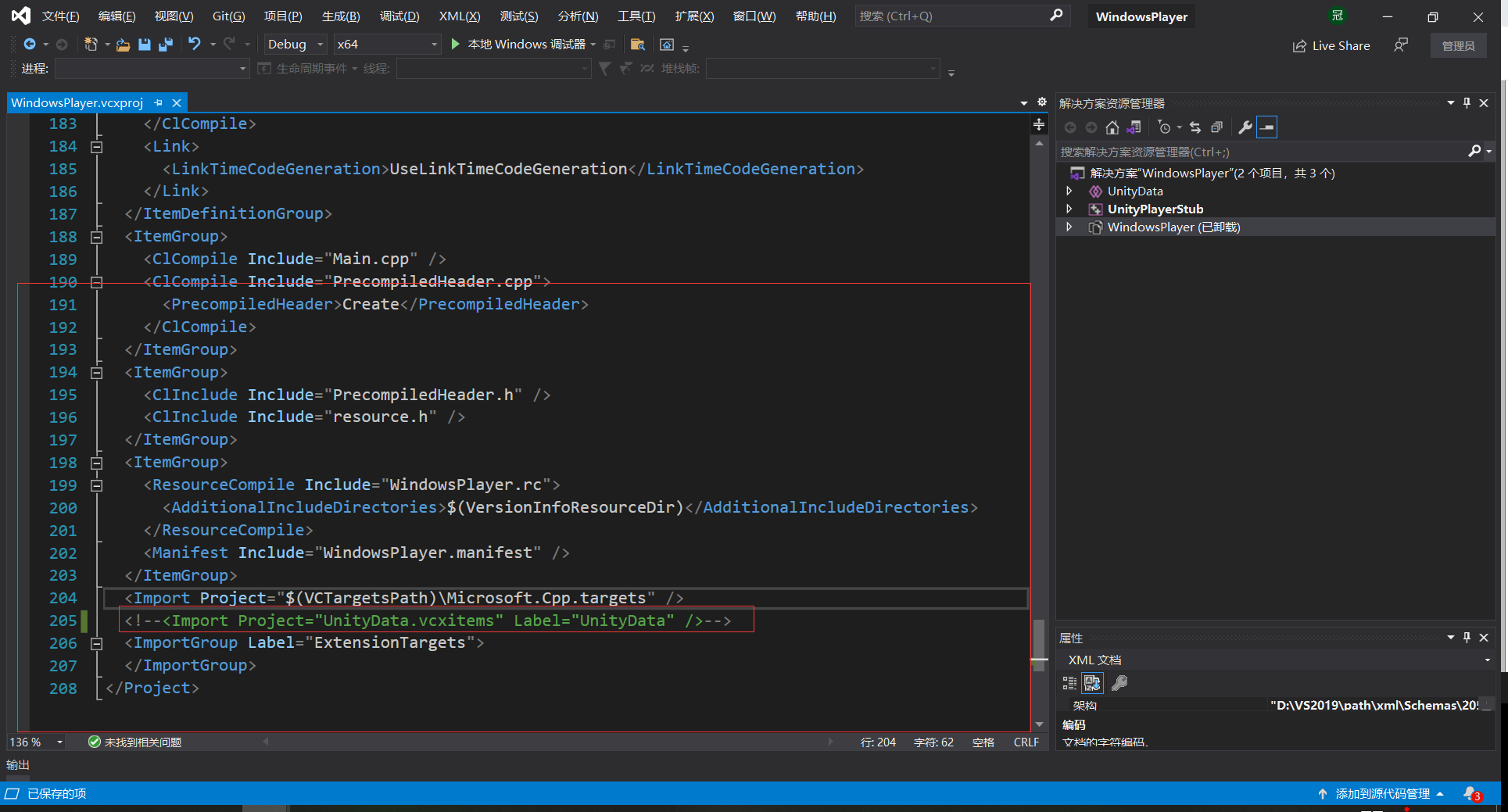Click the Find in Files toolbar icon
This screenshot has height=812, width=1508.
point(637,45)
